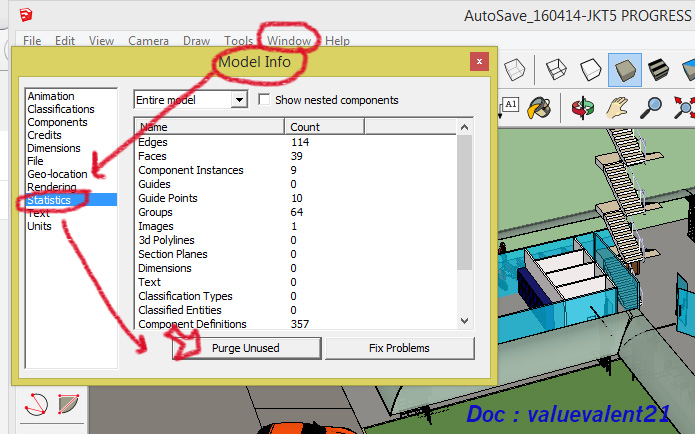Select the Shaded With Textures striped cube icon
This screenshot has height=434, width=695.
(x=658, y=70)
